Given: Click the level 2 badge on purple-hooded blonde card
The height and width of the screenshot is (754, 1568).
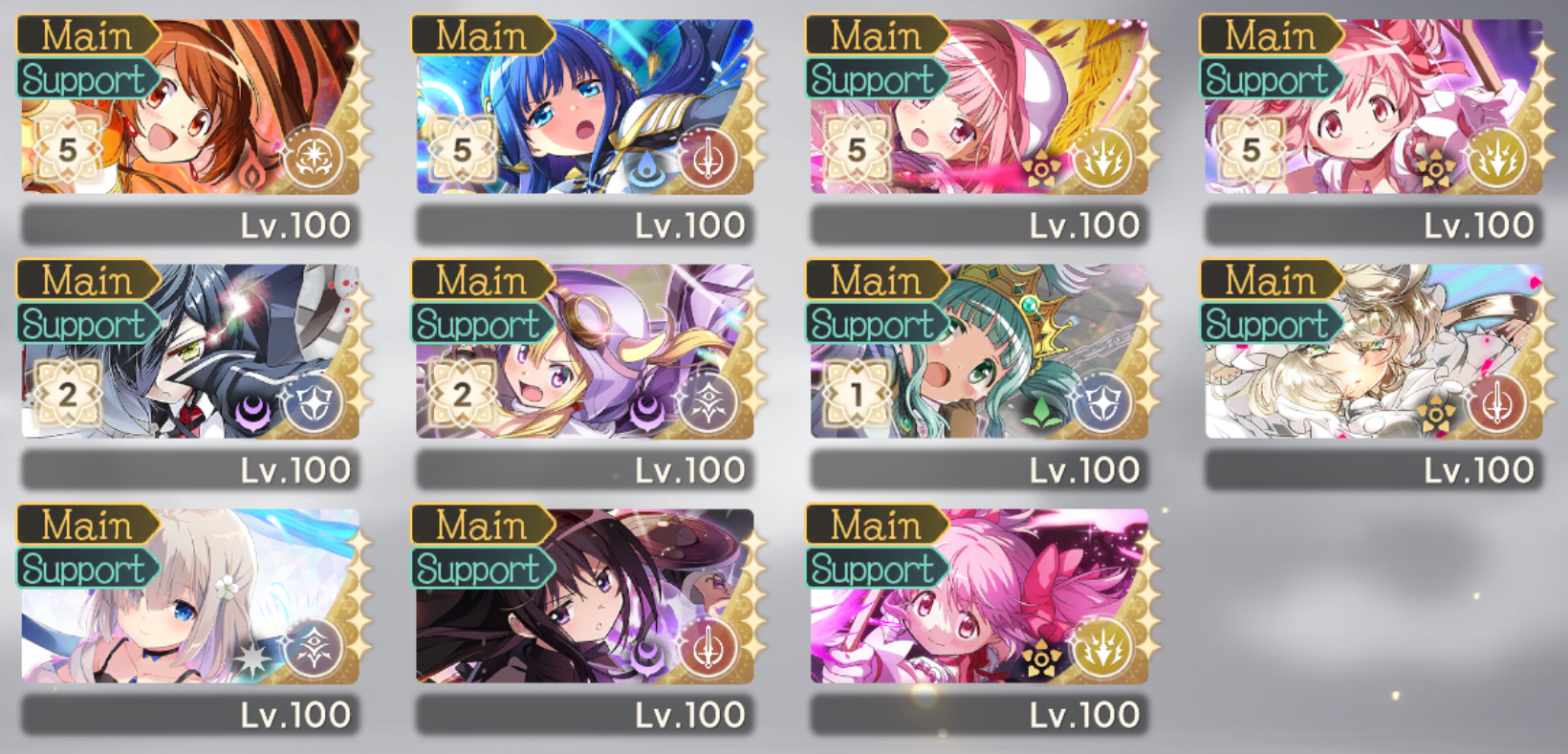Looking at the screenshot, I should (x=462, y=395).
